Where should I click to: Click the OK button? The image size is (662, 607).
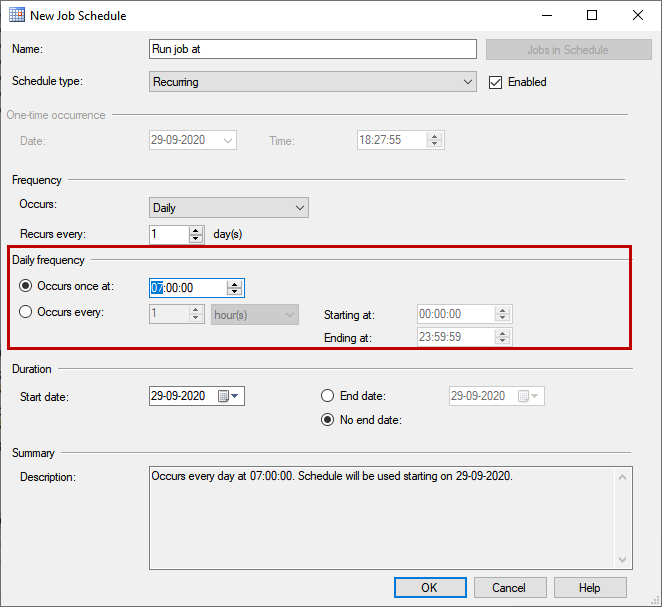430,588
